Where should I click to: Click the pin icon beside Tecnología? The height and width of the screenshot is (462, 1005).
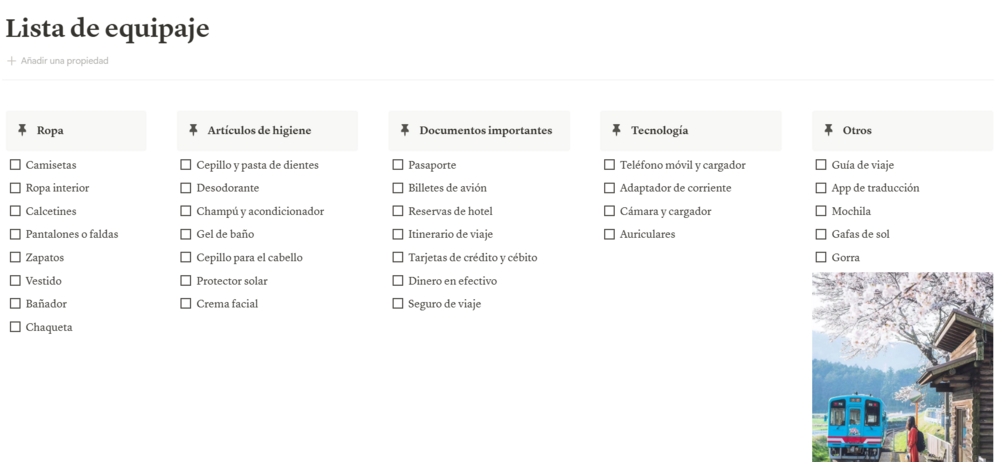tap(616, 130)
